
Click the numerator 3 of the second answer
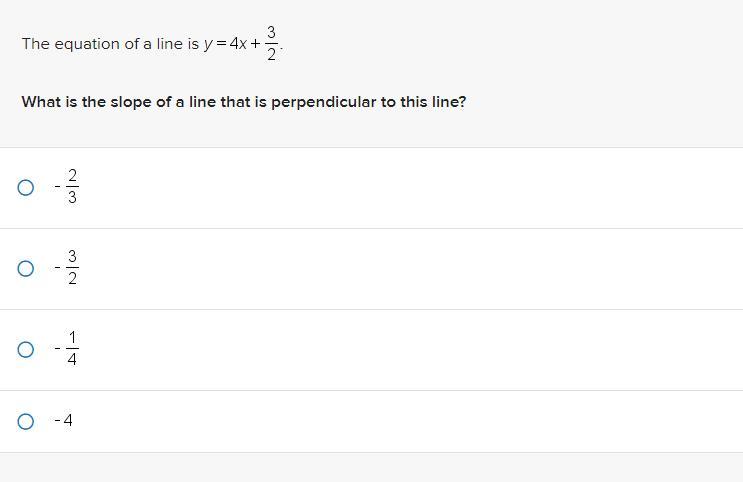coord(72,257)
